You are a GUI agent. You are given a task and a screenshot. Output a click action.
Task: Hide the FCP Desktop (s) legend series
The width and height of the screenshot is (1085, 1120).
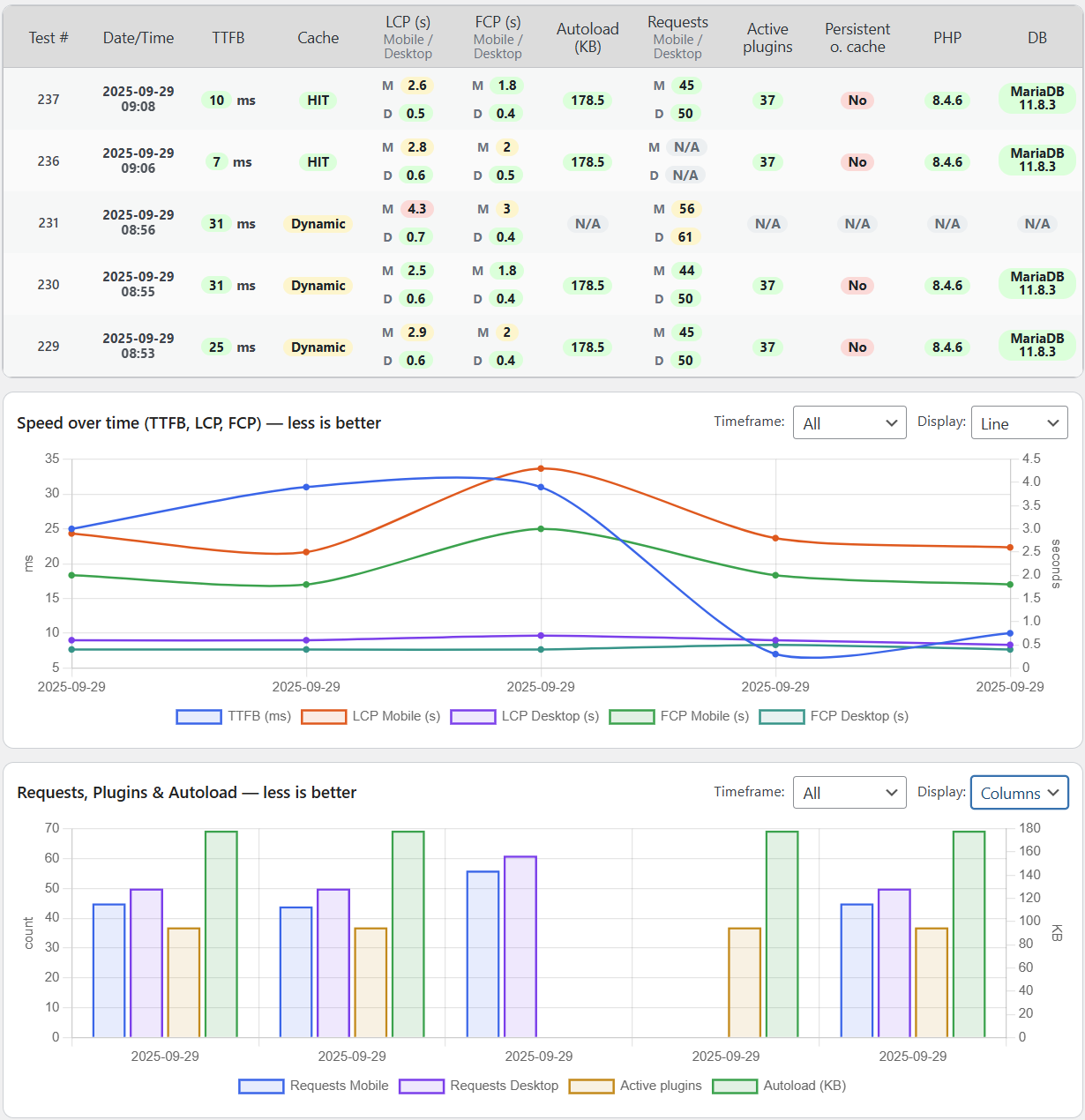point(834,716)
